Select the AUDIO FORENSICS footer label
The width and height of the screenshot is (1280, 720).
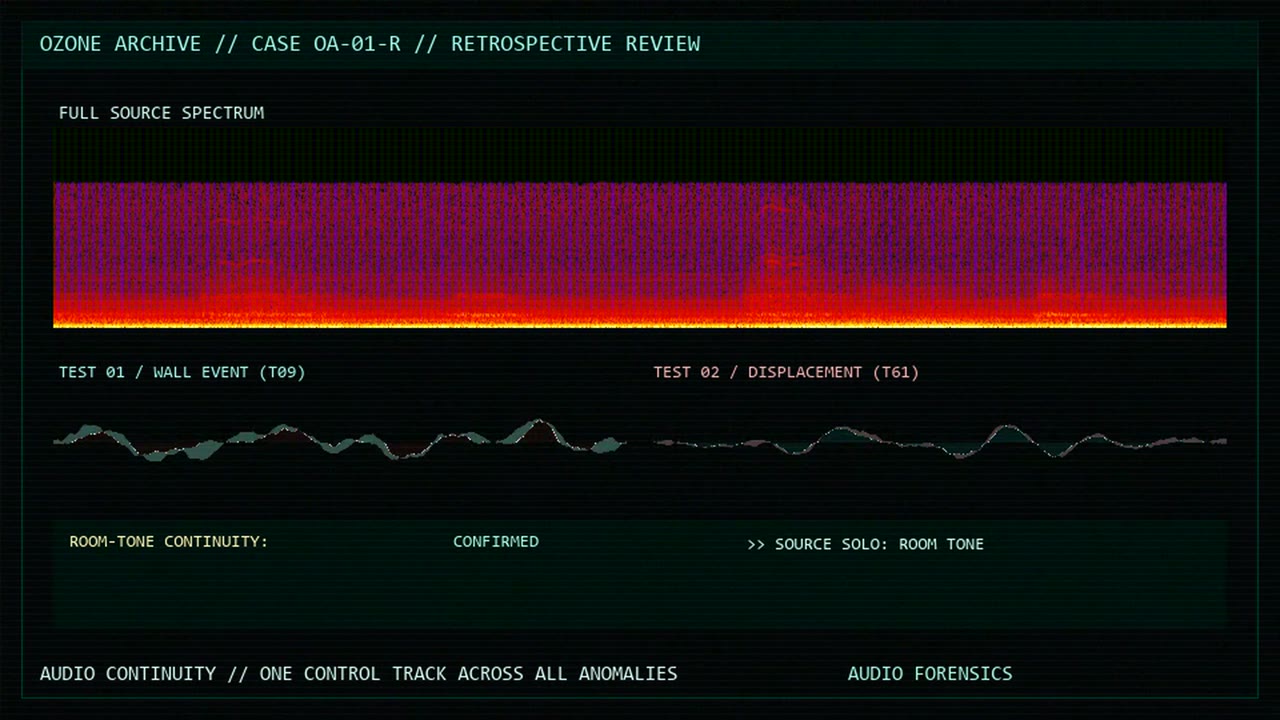click(x=930, y=674)
